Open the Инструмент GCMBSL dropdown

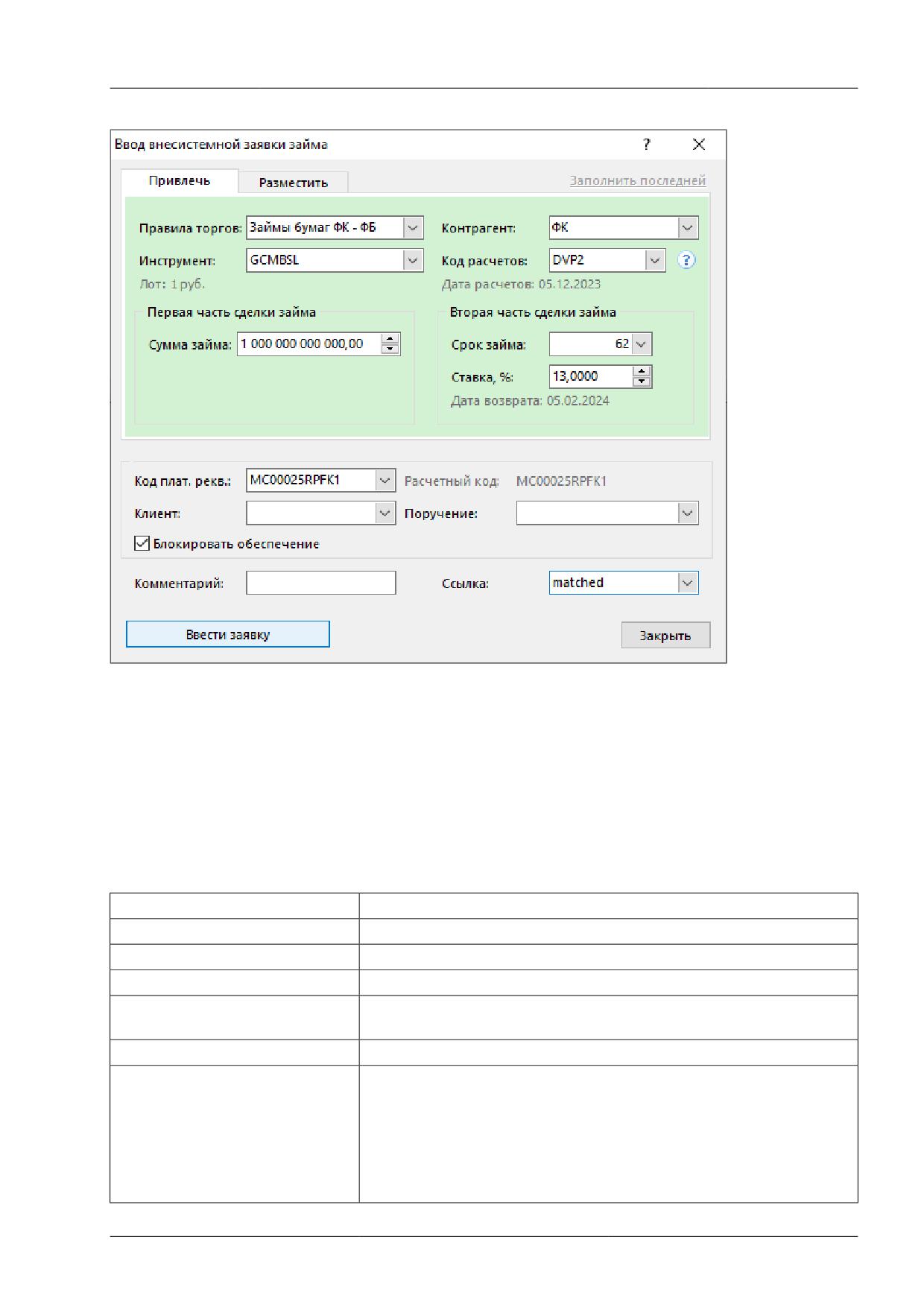413,260
